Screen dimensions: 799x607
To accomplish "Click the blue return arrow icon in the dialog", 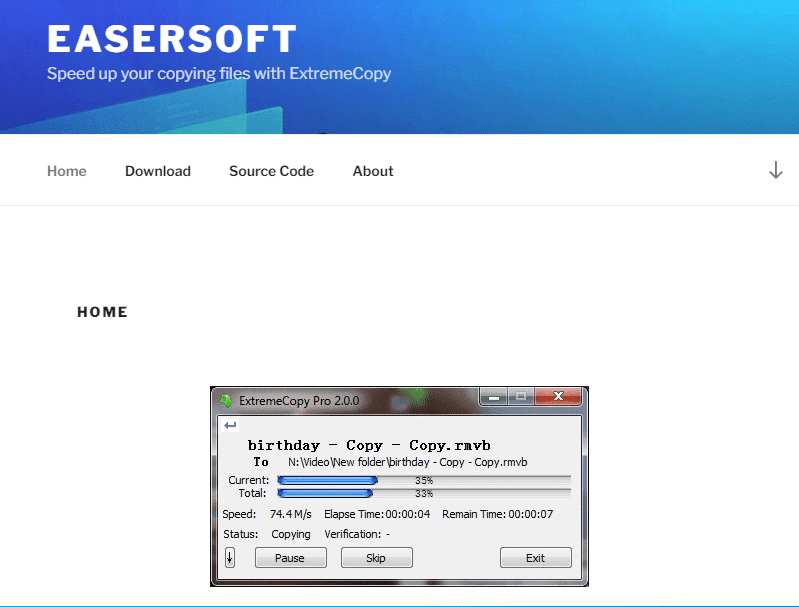I will [230, 425].
